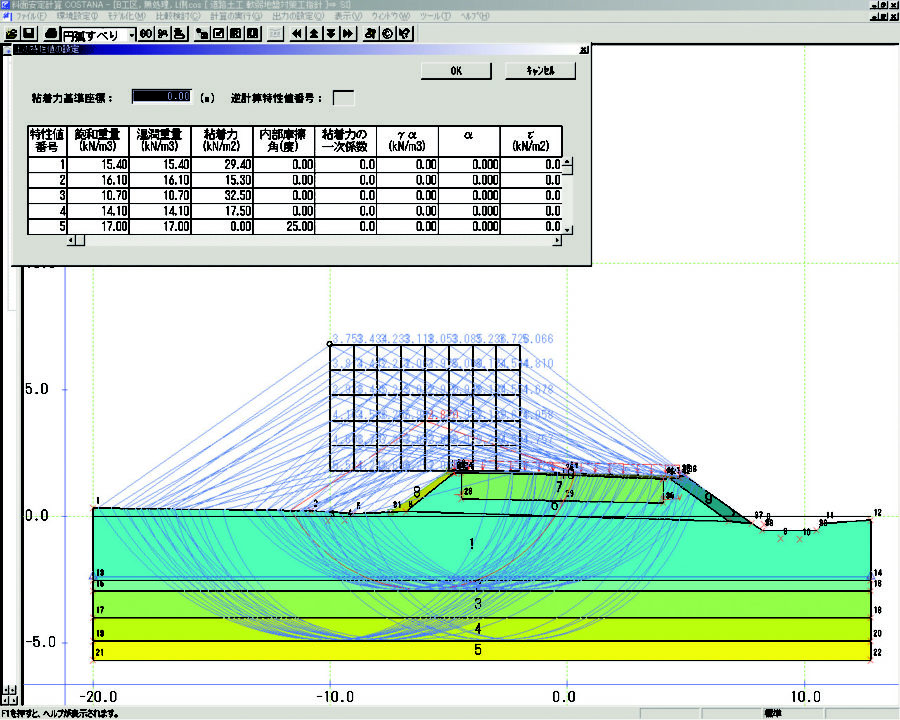Open the ウィンドウ(W) menu
The width and height of the screenshot is (900, 720).
click(390, 16)
